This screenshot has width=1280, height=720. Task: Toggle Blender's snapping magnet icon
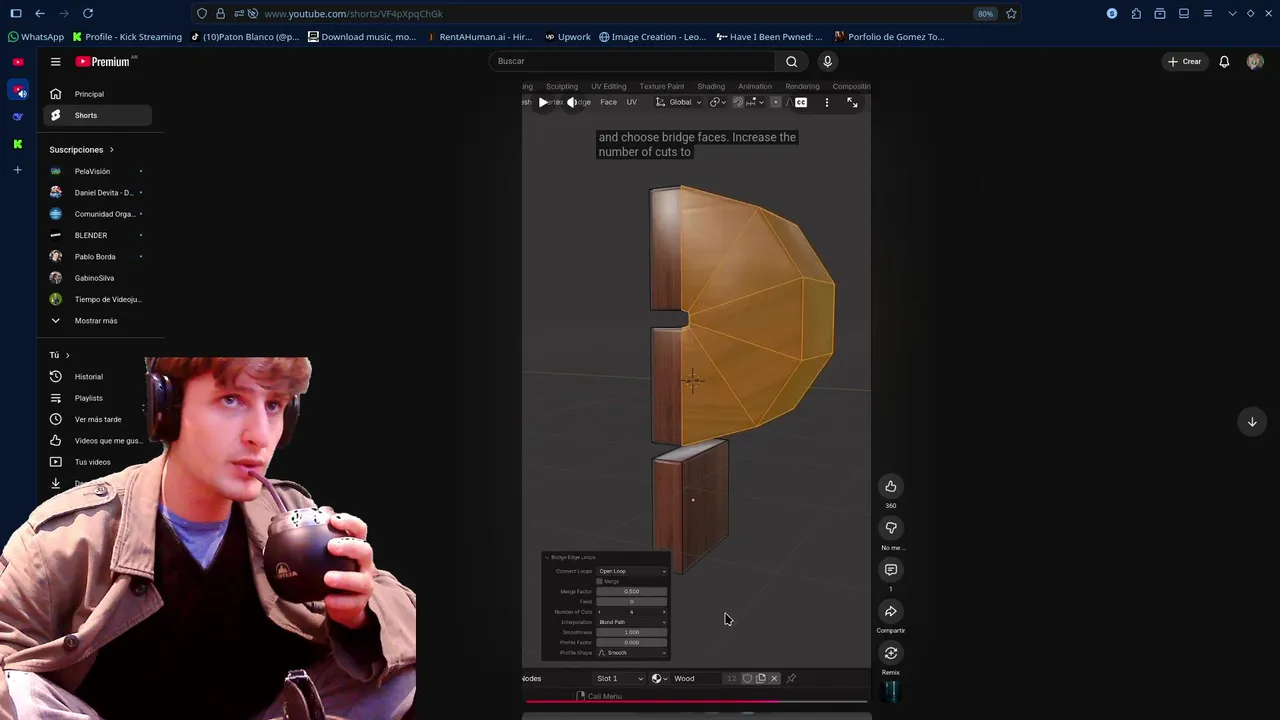[738, 102]
